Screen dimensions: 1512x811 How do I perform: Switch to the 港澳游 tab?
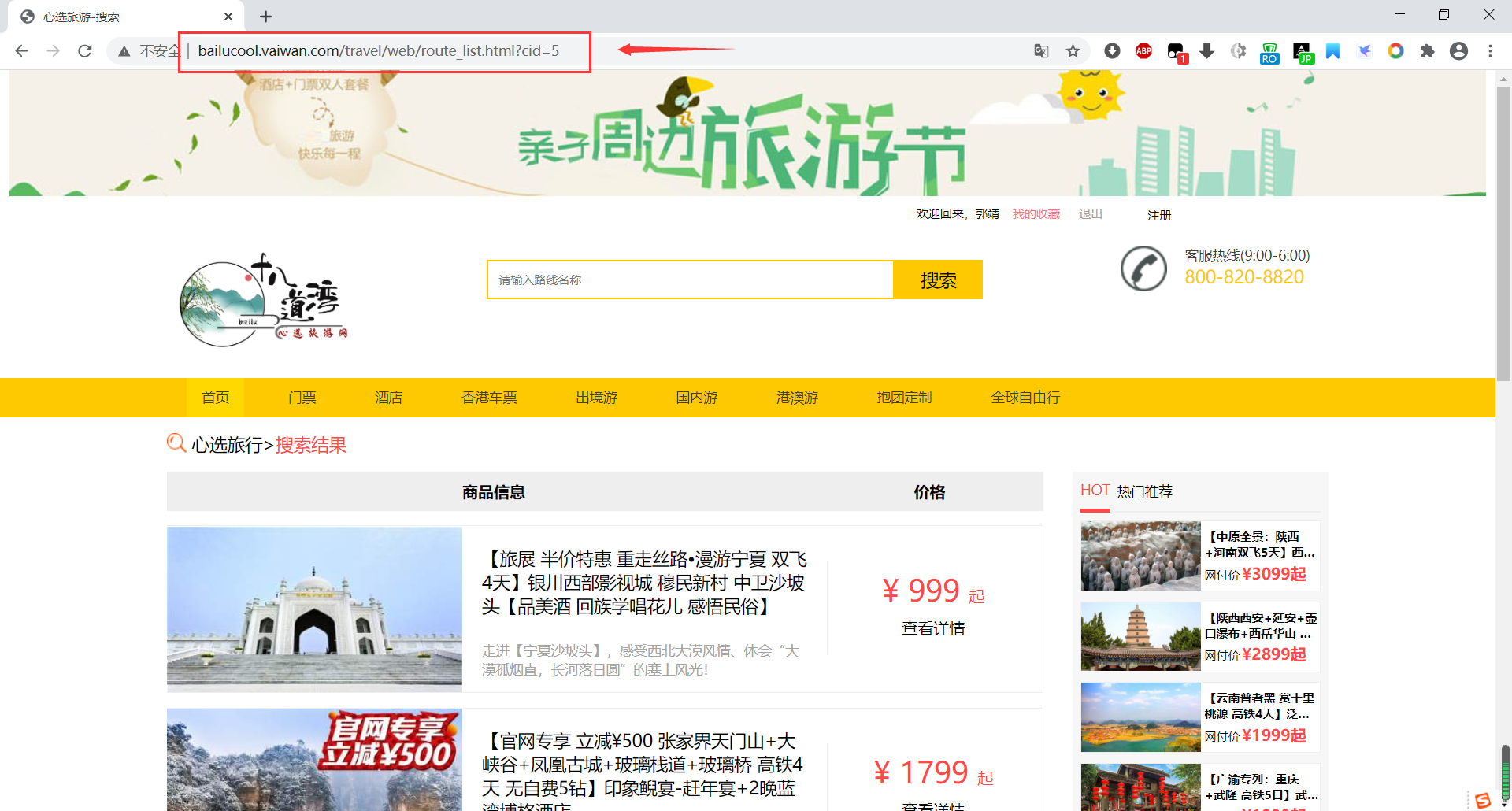[797, 398]
